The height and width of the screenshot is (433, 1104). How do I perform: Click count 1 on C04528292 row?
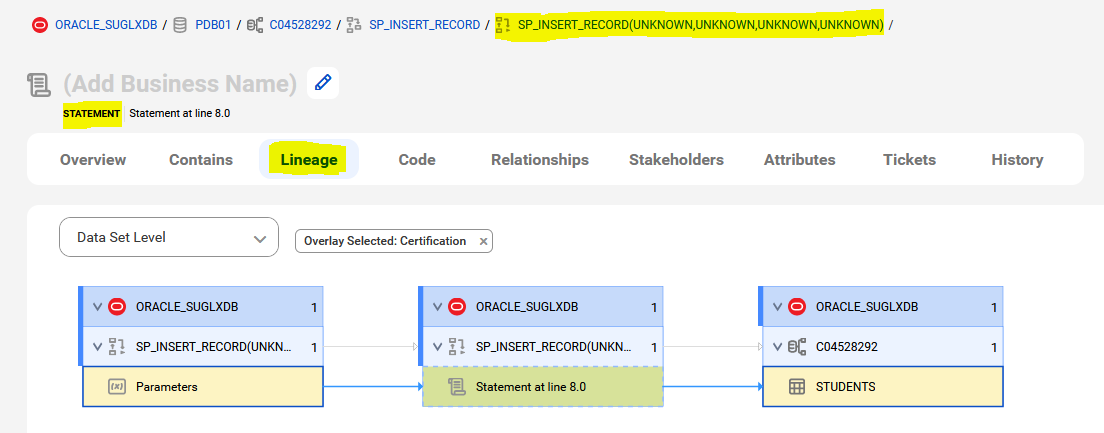pos(994,347)
